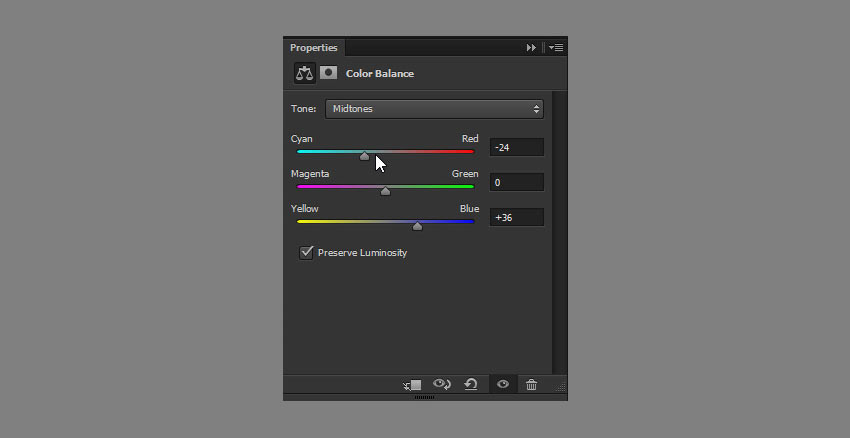Click the Magenta-Green value field showing 0

[517, 183]
